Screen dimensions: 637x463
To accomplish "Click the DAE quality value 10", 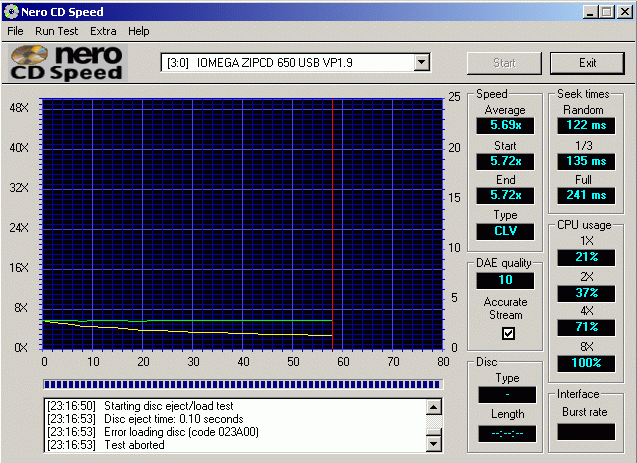I will click(505, 280).
